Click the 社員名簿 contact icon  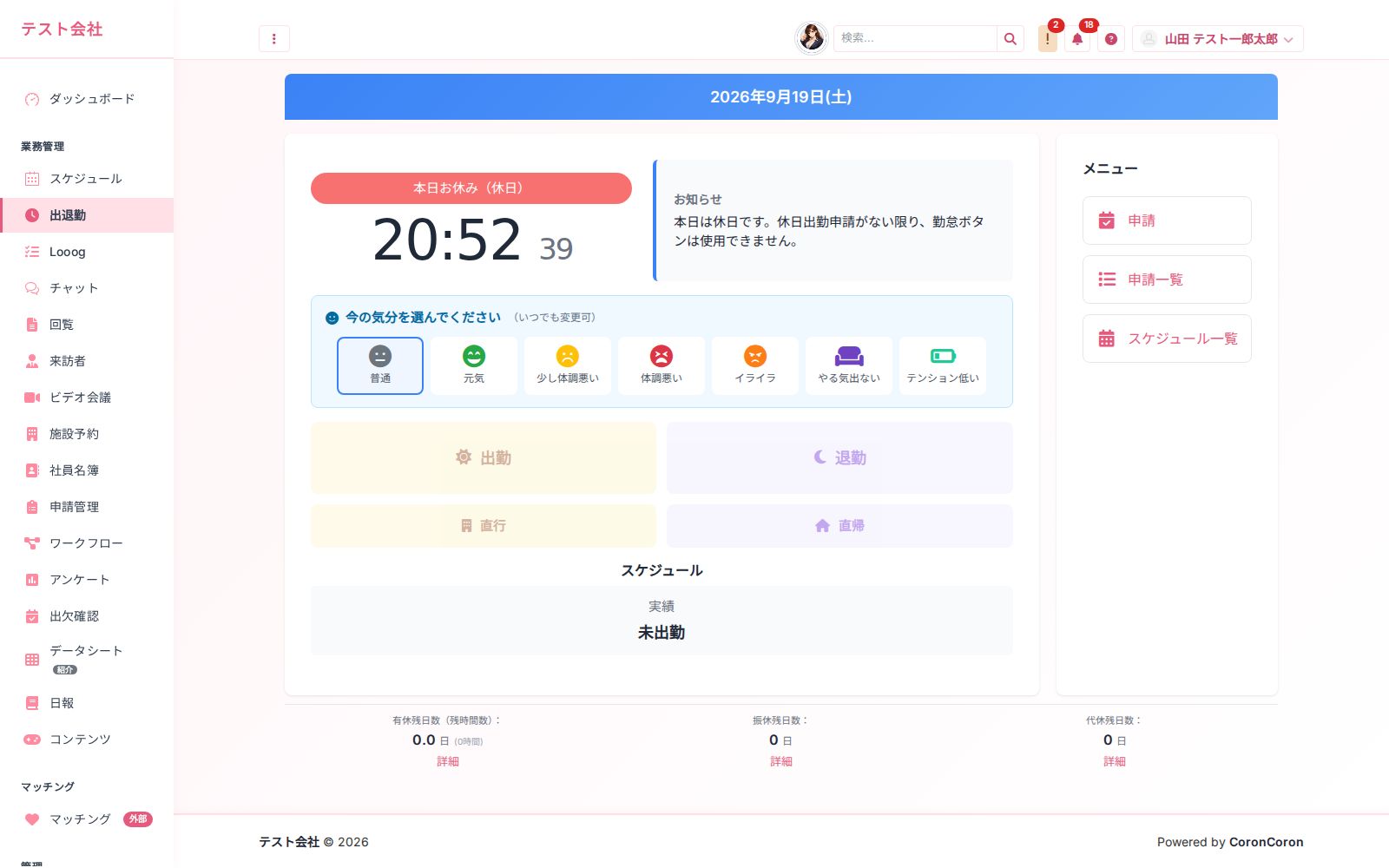32,470
